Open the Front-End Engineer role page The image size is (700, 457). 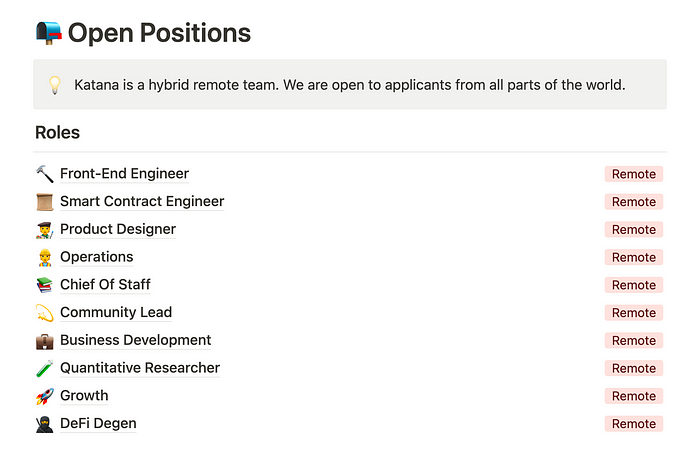click(x=125, y=174)
